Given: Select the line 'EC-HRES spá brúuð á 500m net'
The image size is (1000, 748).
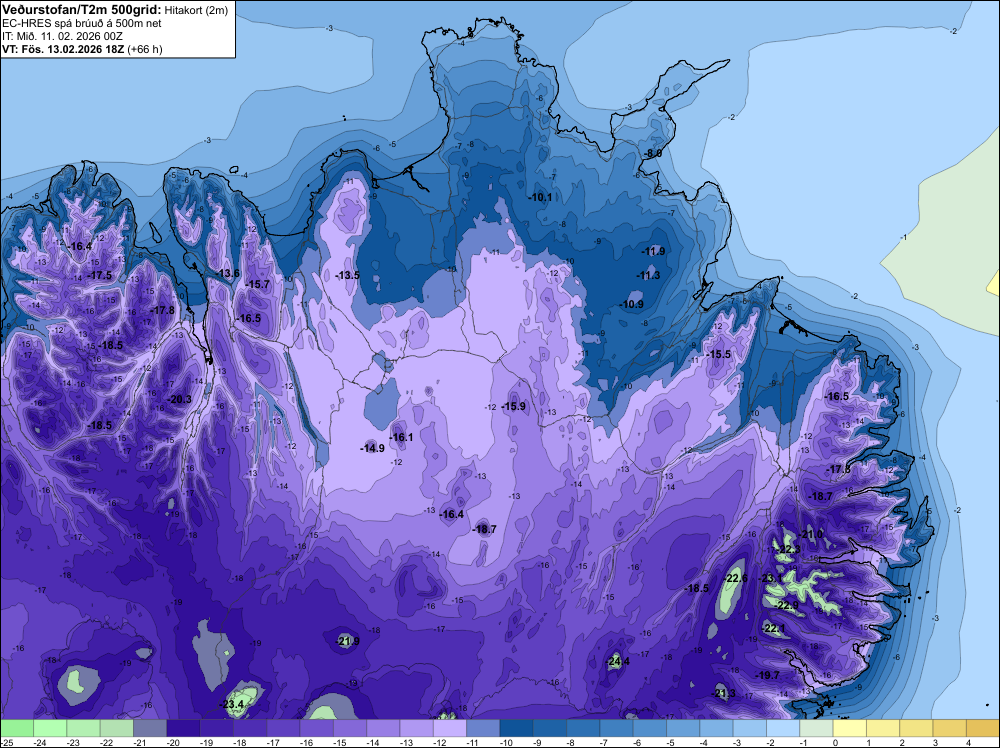Looking at the screenshot, I should (x=82, y=23).
